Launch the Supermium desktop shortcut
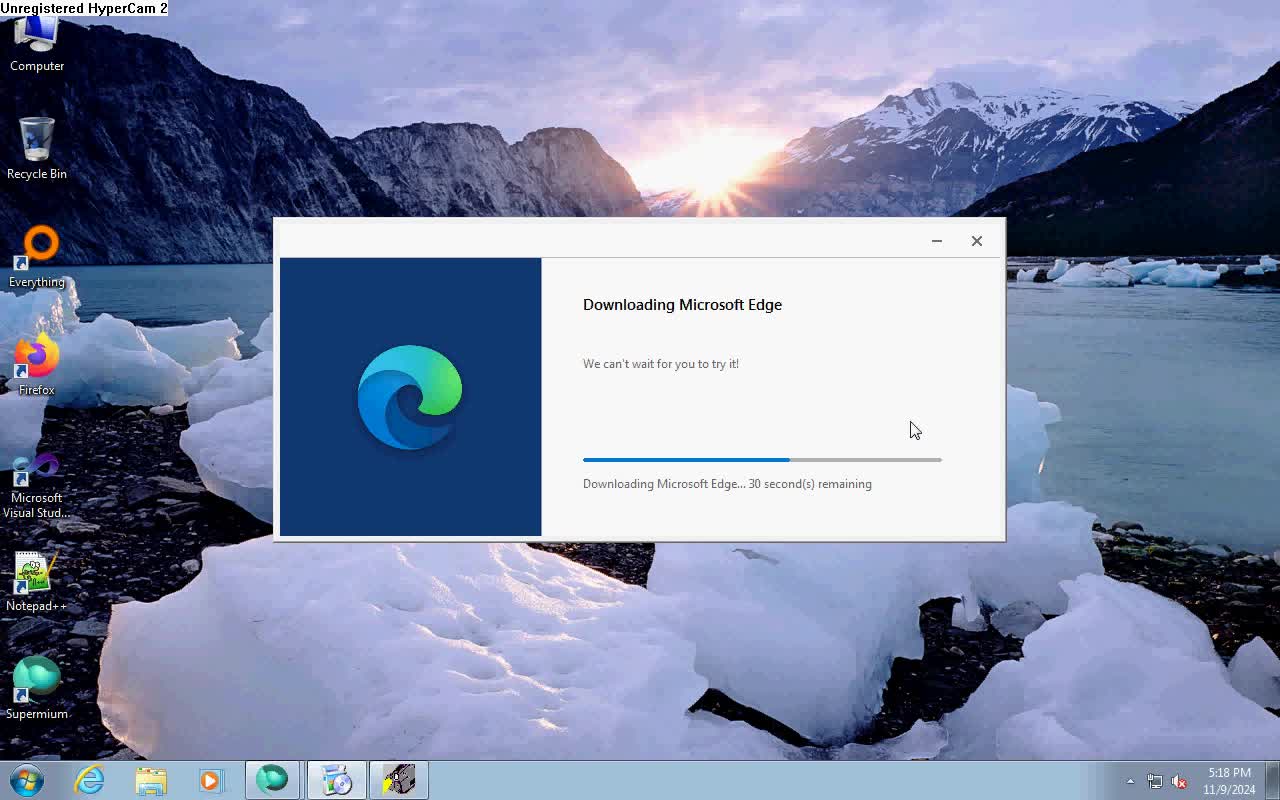Screen dimensions: 1280x800 pyautogui.click(x=37, y=689)
